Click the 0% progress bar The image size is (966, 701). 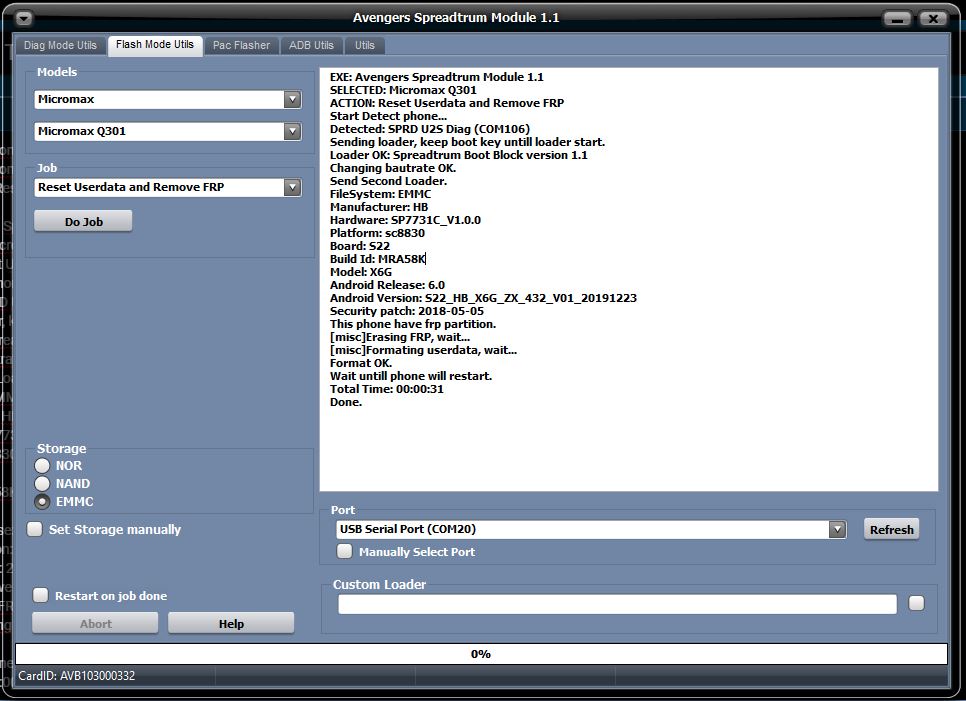point(481,654)
